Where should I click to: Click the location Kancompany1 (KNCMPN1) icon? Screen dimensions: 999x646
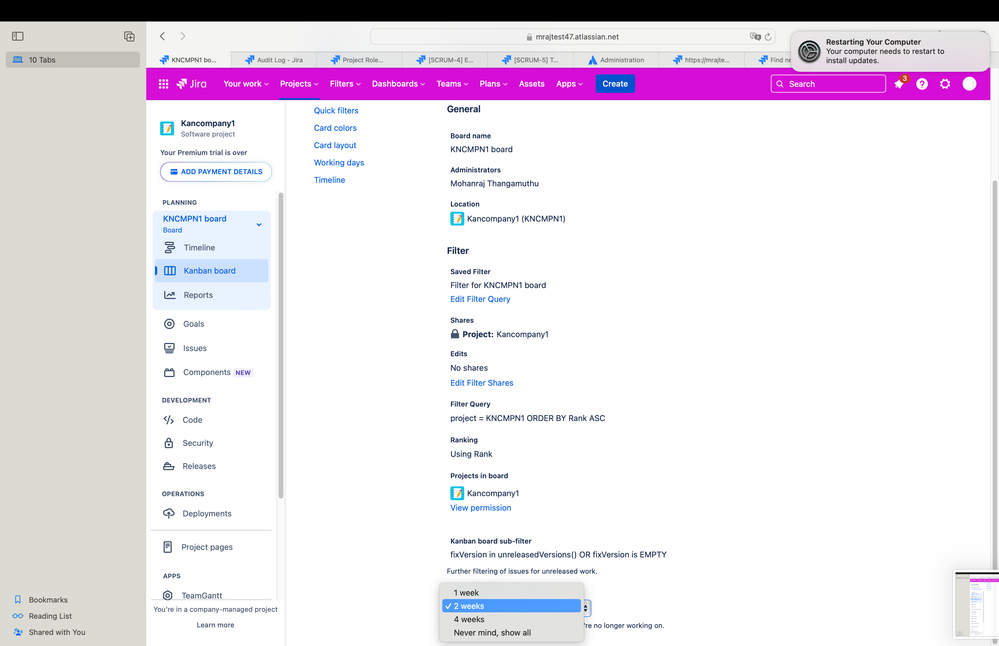pos(457,219)
